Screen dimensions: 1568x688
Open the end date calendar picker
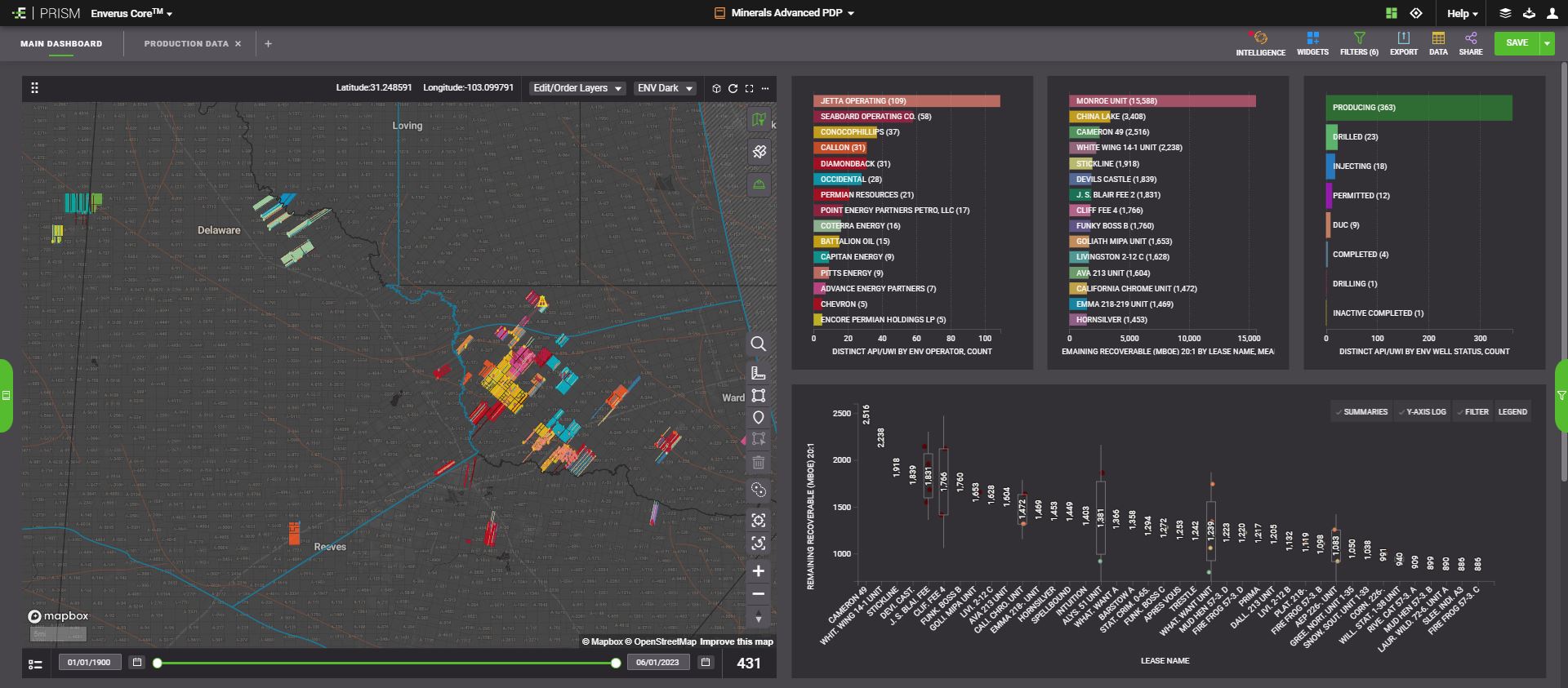coord(706,663)
